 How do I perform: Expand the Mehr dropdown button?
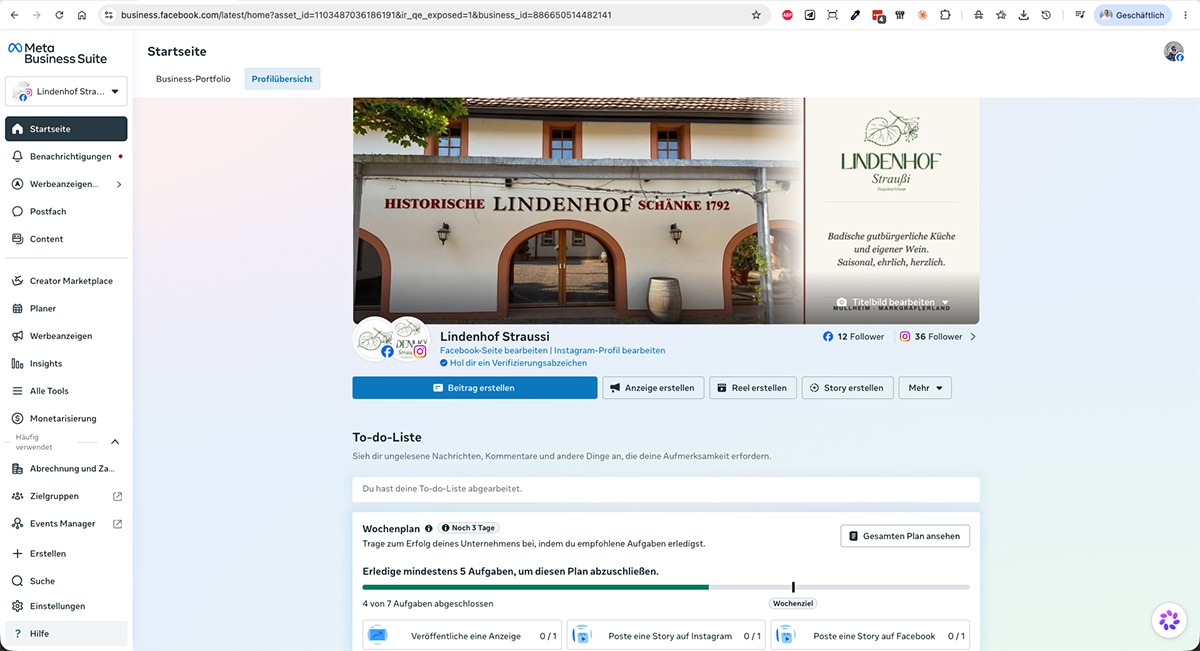tap(925, 387)
